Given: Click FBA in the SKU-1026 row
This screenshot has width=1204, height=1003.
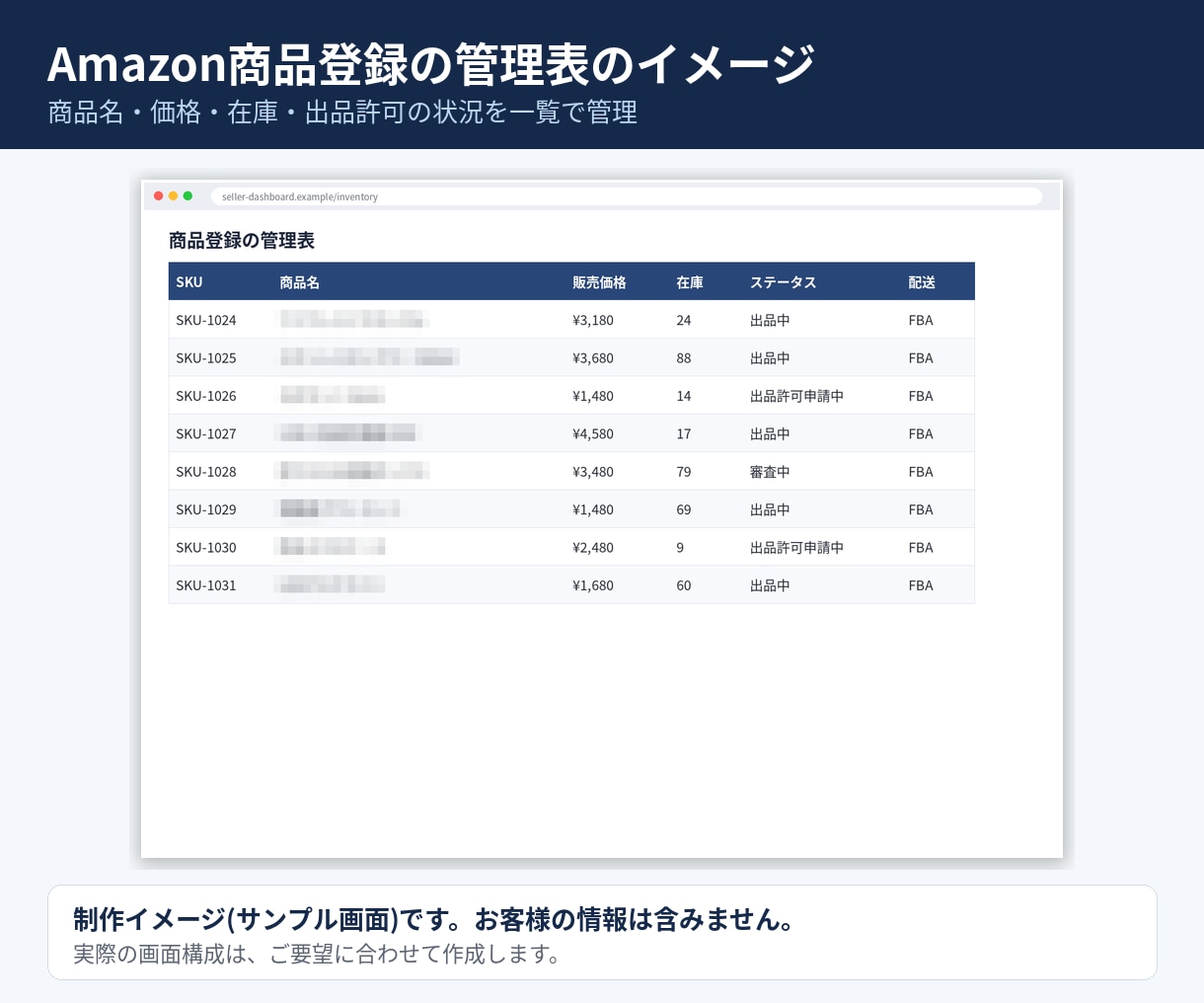Looking at the screenshot, I should pyautogui.click(x=921, y=396).
